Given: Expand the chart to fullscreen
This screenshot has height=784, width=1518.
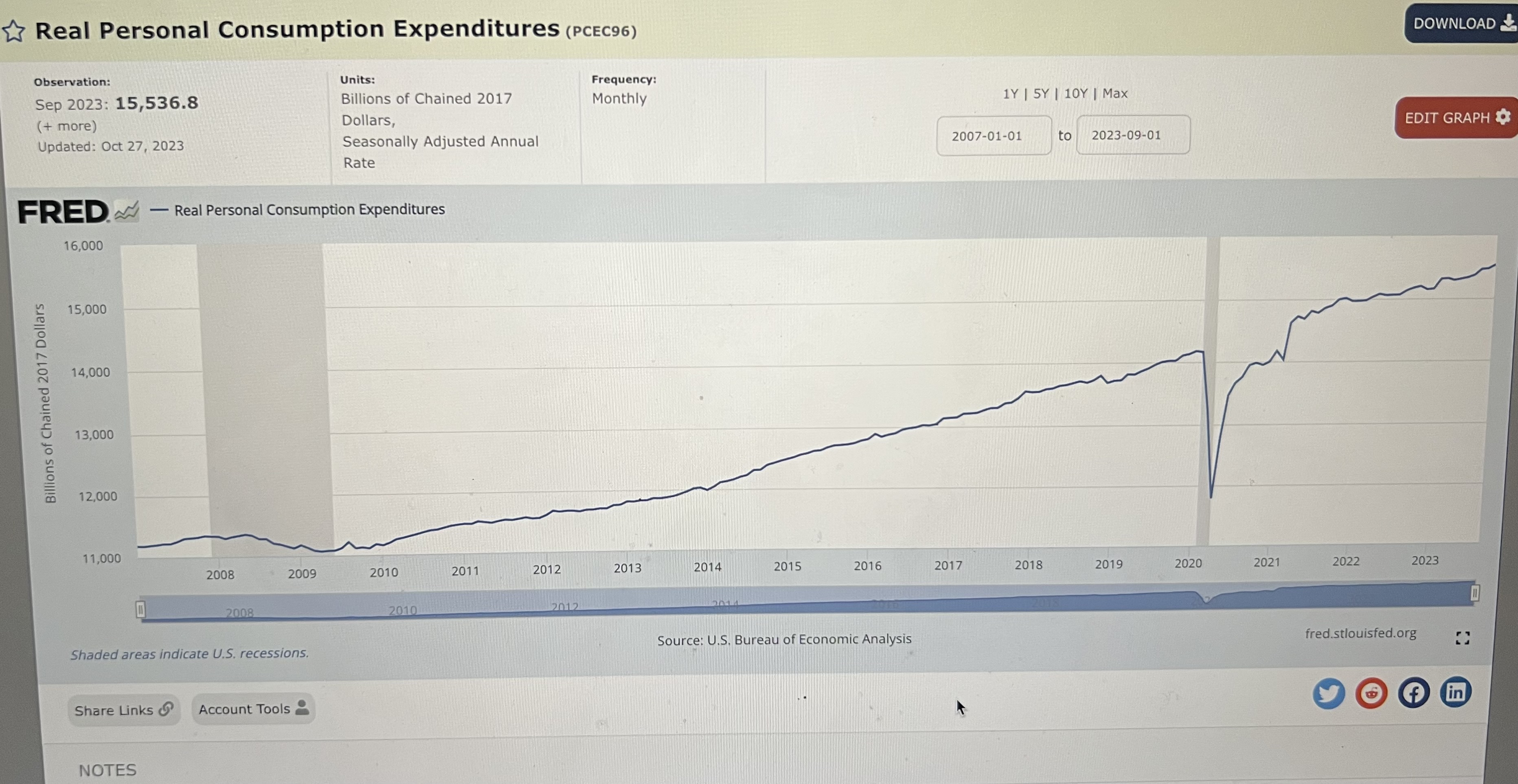Looking at the screenshot, I should pyautogui.click(x=1462, y=638).
